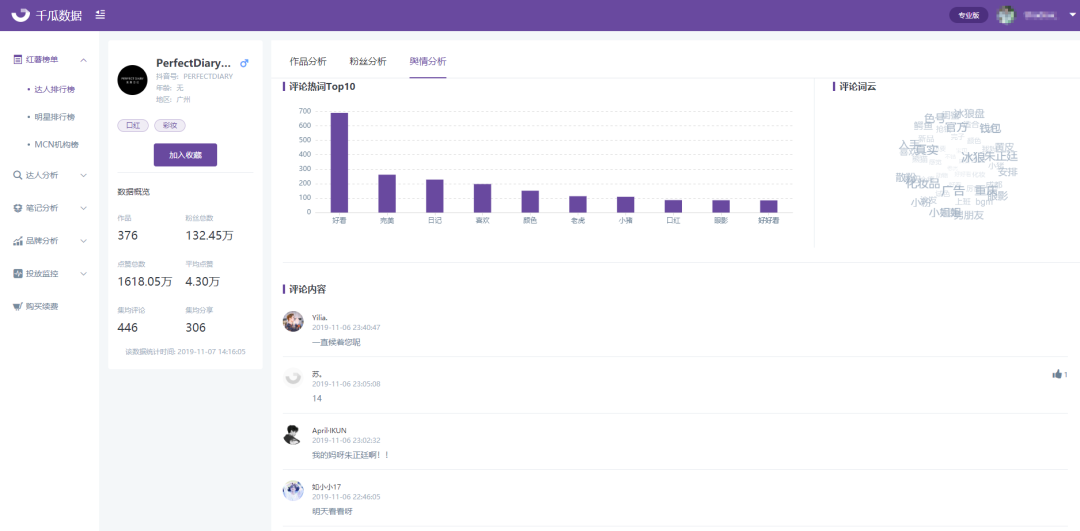The width and height of the screenshot is (1080, 531).
Task: Click the 口红 bar in chart
Action: 673,206
